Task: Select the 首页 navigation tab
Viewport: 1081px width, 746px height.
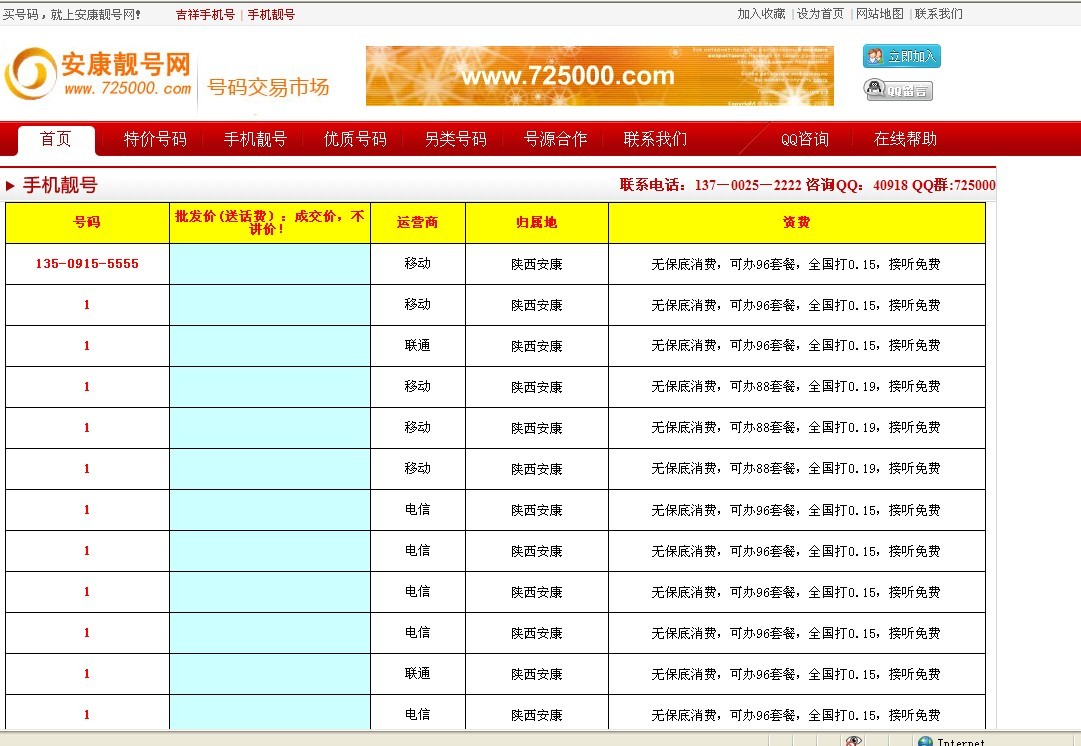Action: click(56, 139)
